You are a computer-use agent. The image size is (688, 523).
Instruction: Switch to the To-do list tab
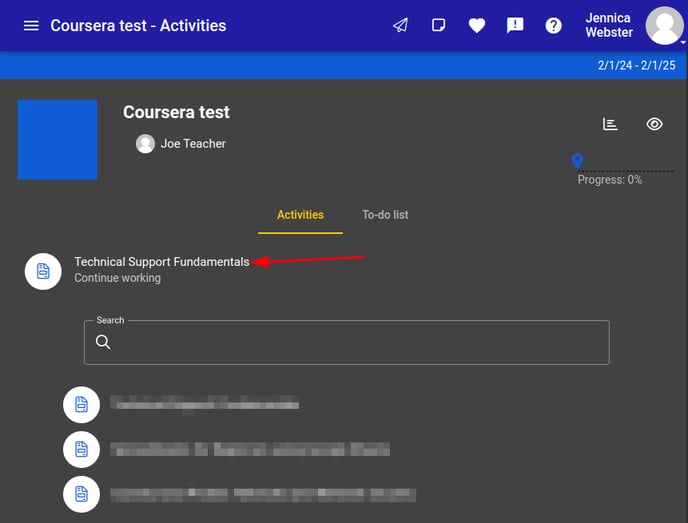pos(385,215)
